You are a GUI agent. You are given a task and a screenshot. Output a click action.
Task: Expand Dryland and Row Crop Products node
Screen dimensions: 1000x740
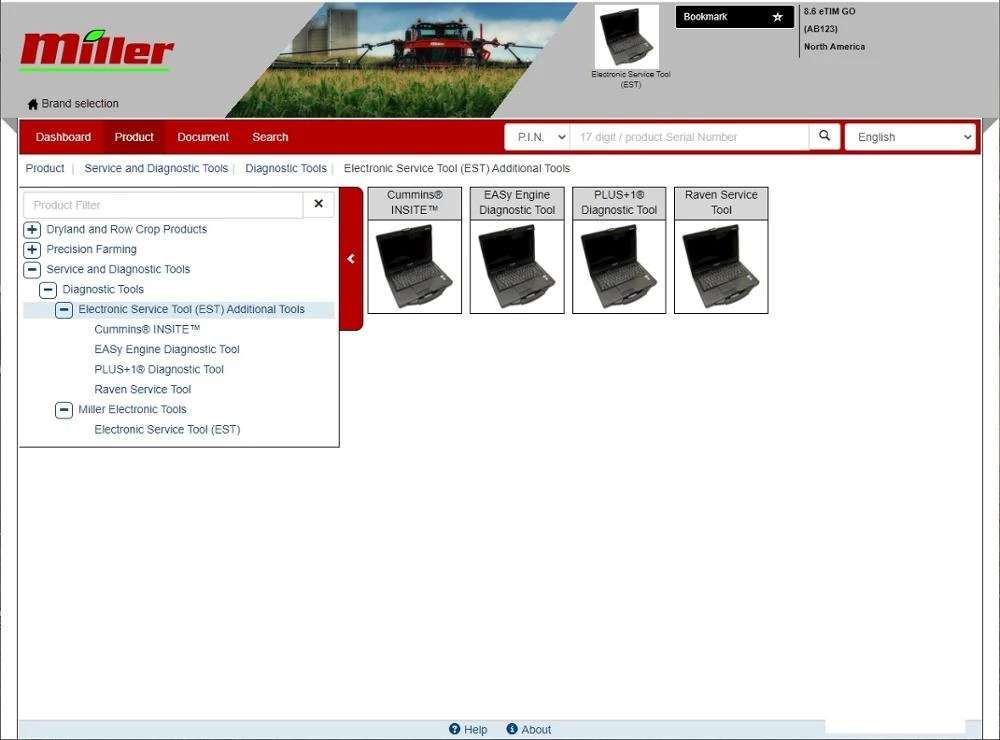32,230
